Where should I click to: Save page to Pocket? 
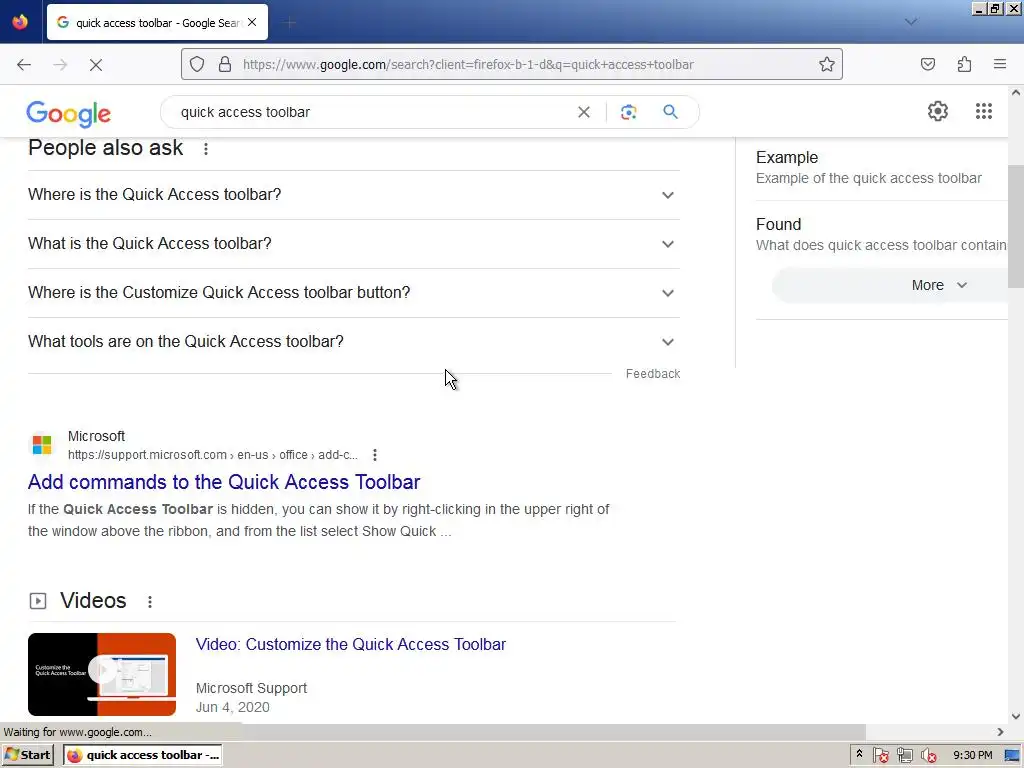[x=928, y=64]
